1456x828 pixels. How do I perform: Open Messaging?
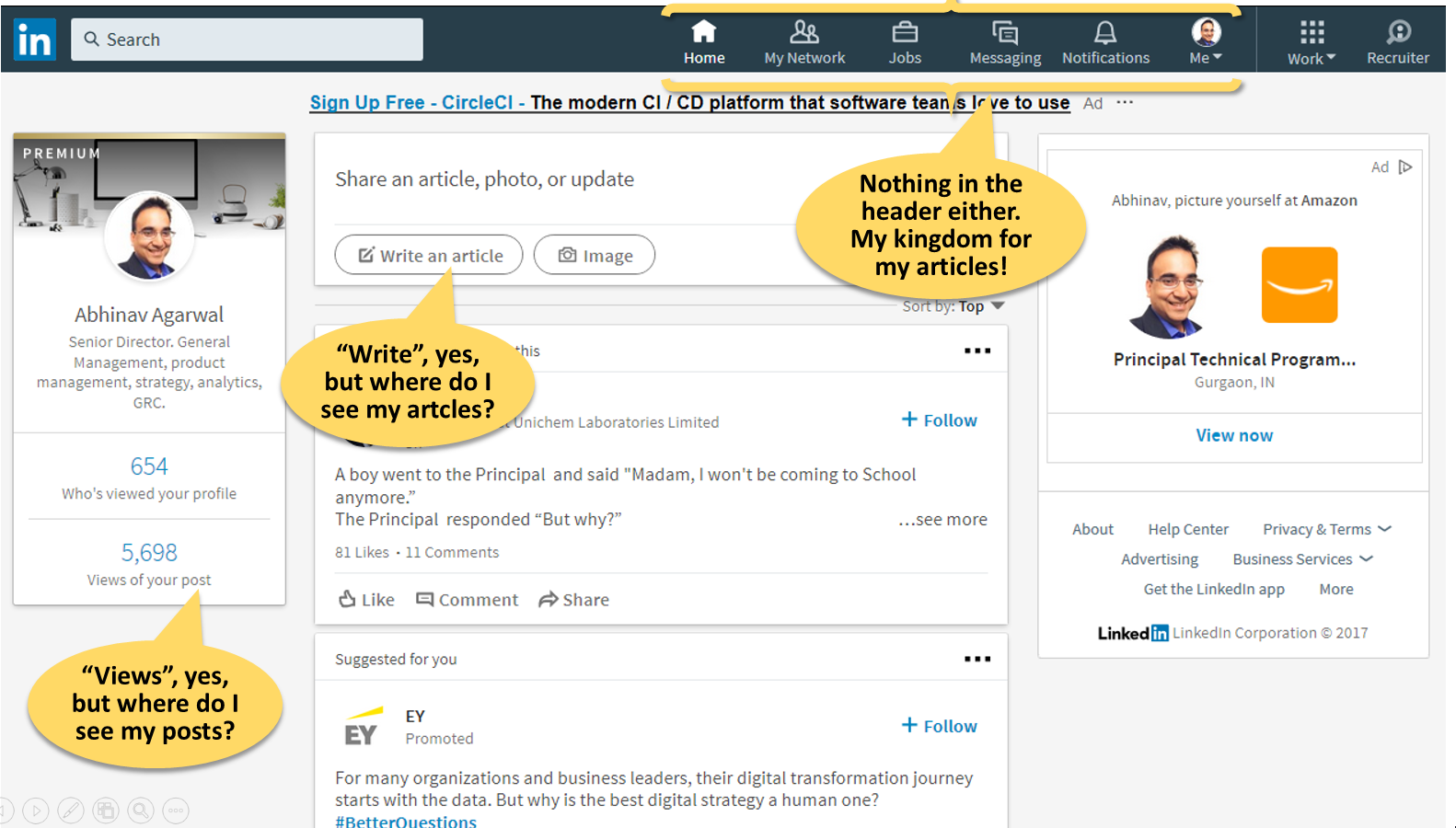tap(1005, 42)
